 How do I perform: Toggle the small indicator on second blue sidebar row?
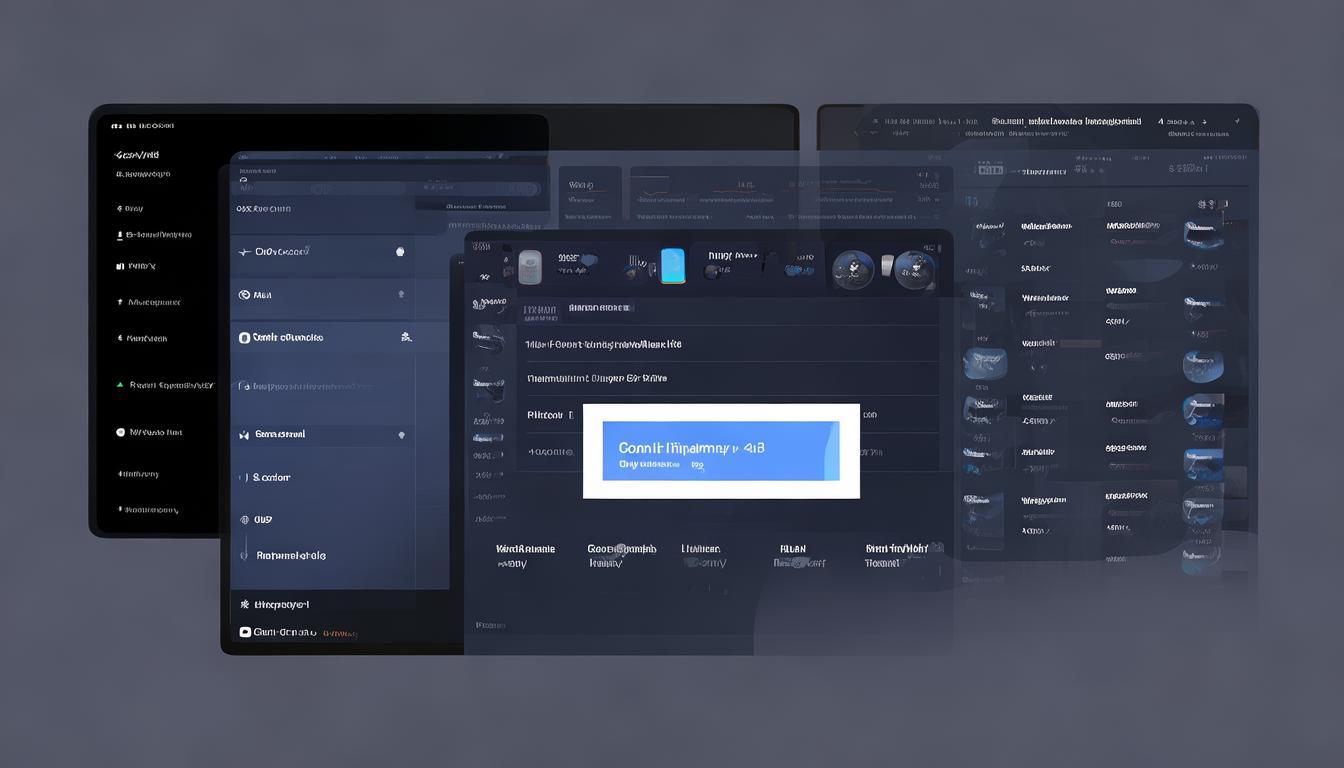coord(401,295)
